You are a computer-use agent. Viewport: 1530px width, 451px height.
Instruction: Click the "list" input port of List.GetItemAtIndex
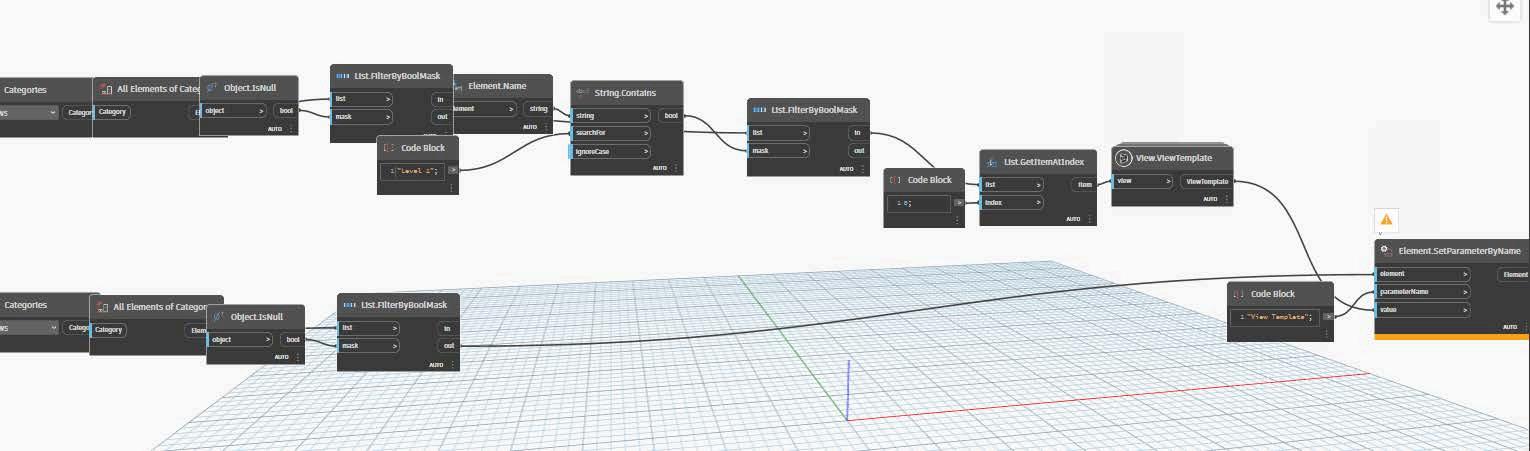(1012, 184)
